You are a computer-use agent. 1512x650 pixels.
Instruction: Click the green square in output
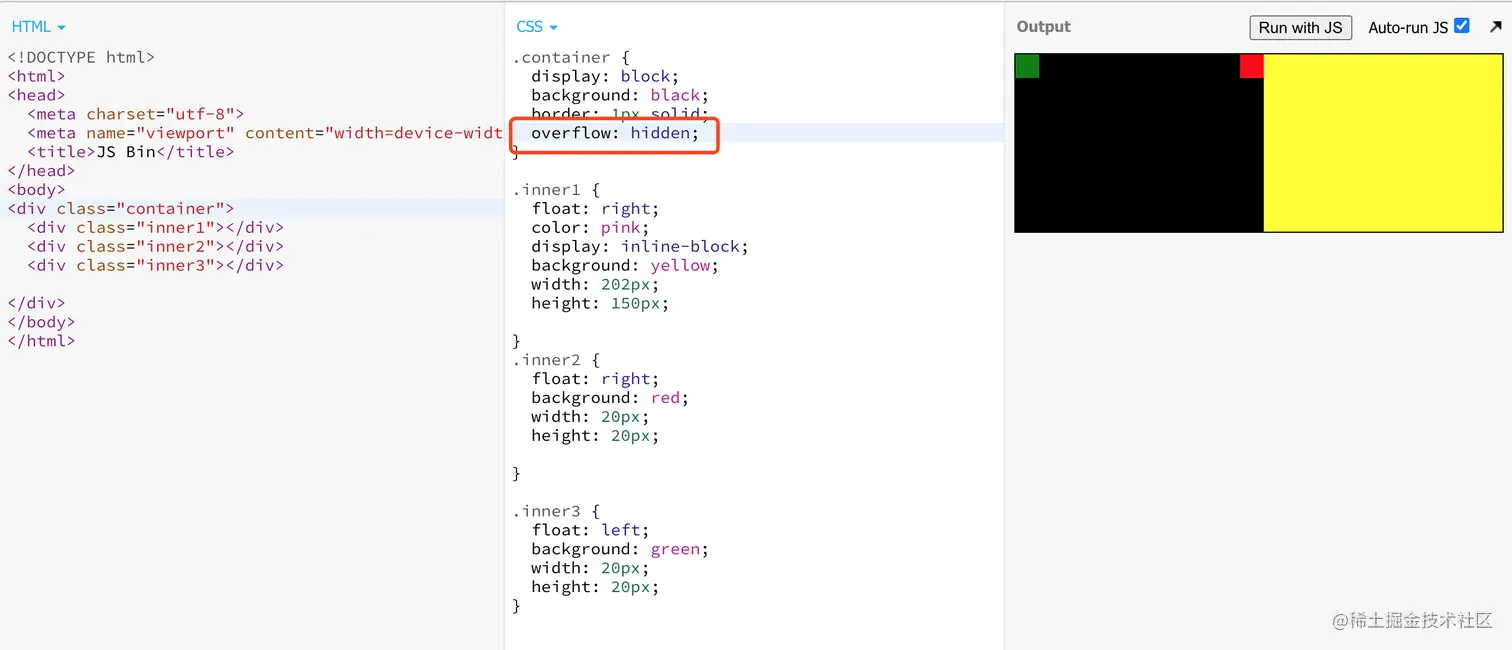(x=1027, y=66)
